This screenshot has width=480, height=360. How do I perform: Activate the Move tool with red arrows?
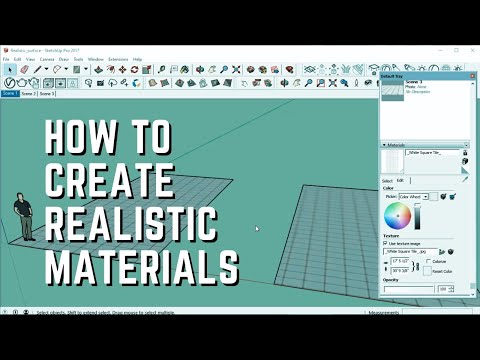point(122,70)
